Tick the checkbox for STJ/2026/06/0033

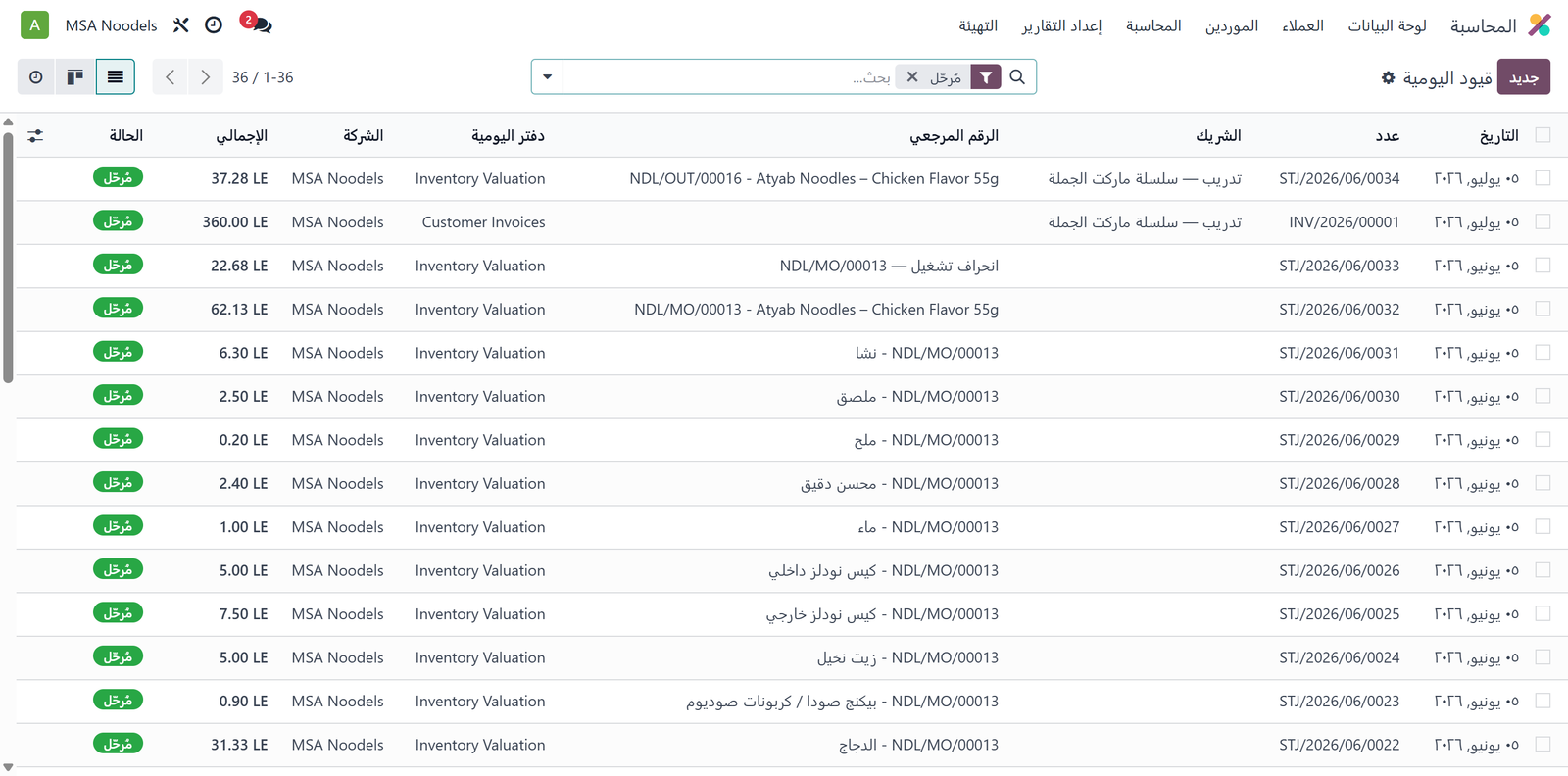1543,266
